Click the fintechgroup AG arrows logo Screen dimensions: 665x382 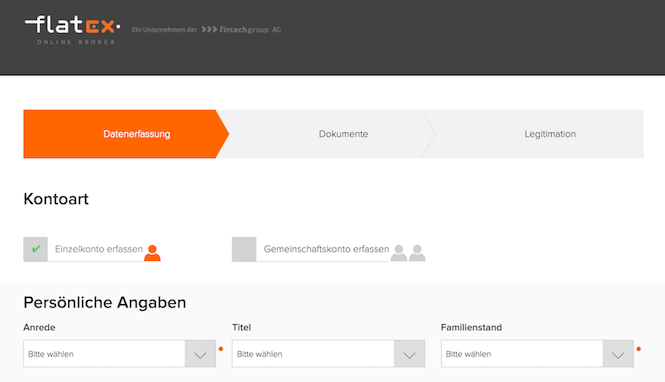tap(241, 30)
